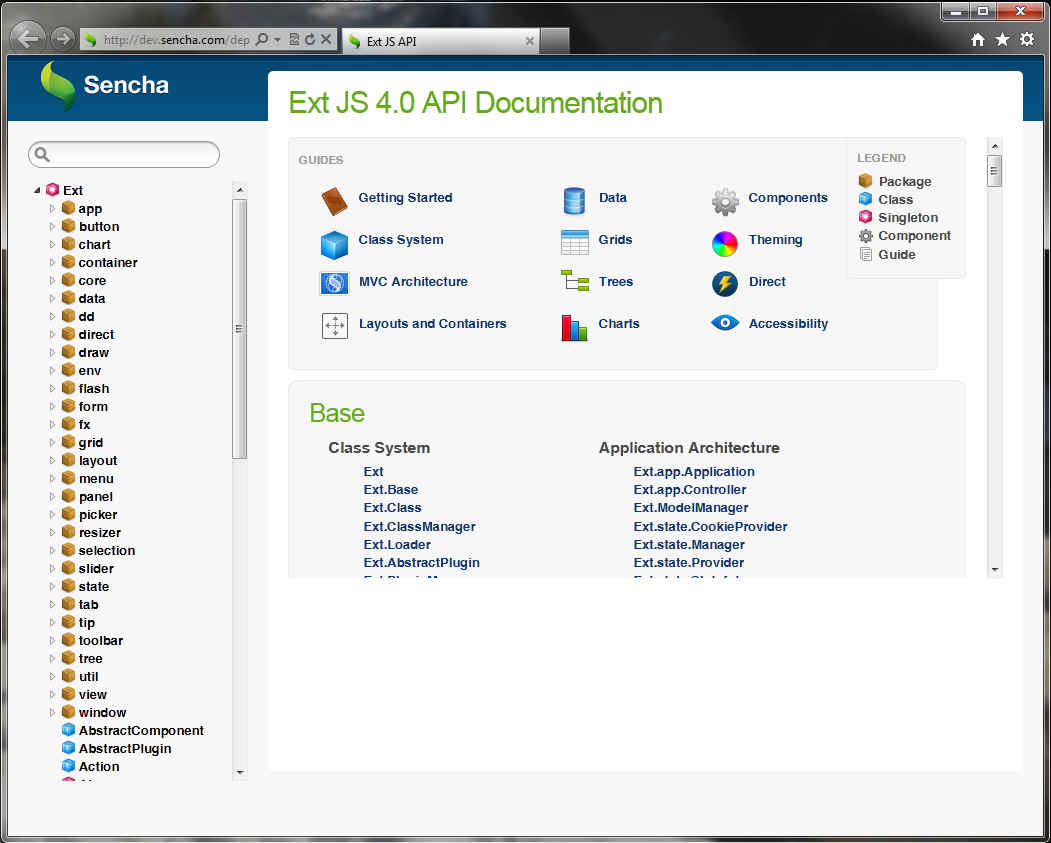This screenshot has width=1051, height=843.
Task: Open the address bar dropdown arrow
Action: (277, 40)
